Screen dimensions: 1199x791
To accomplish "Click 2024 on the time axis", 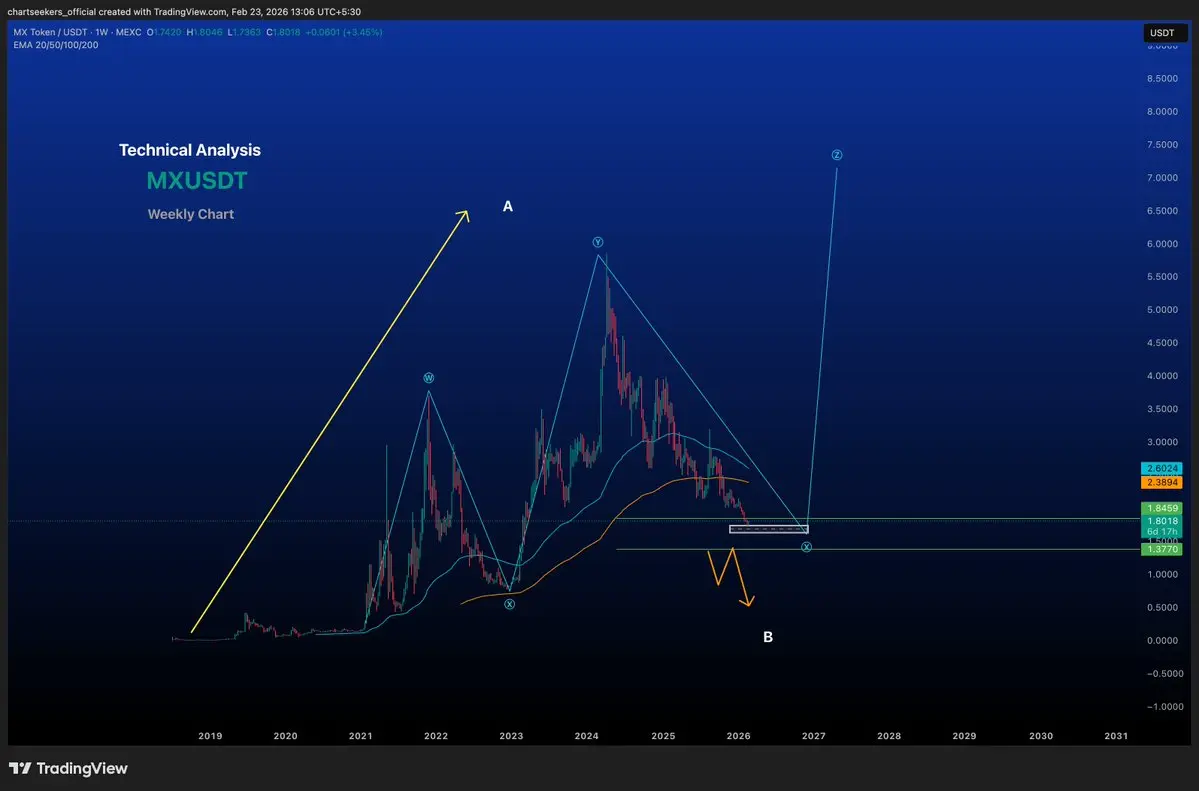I will [587, 736].
